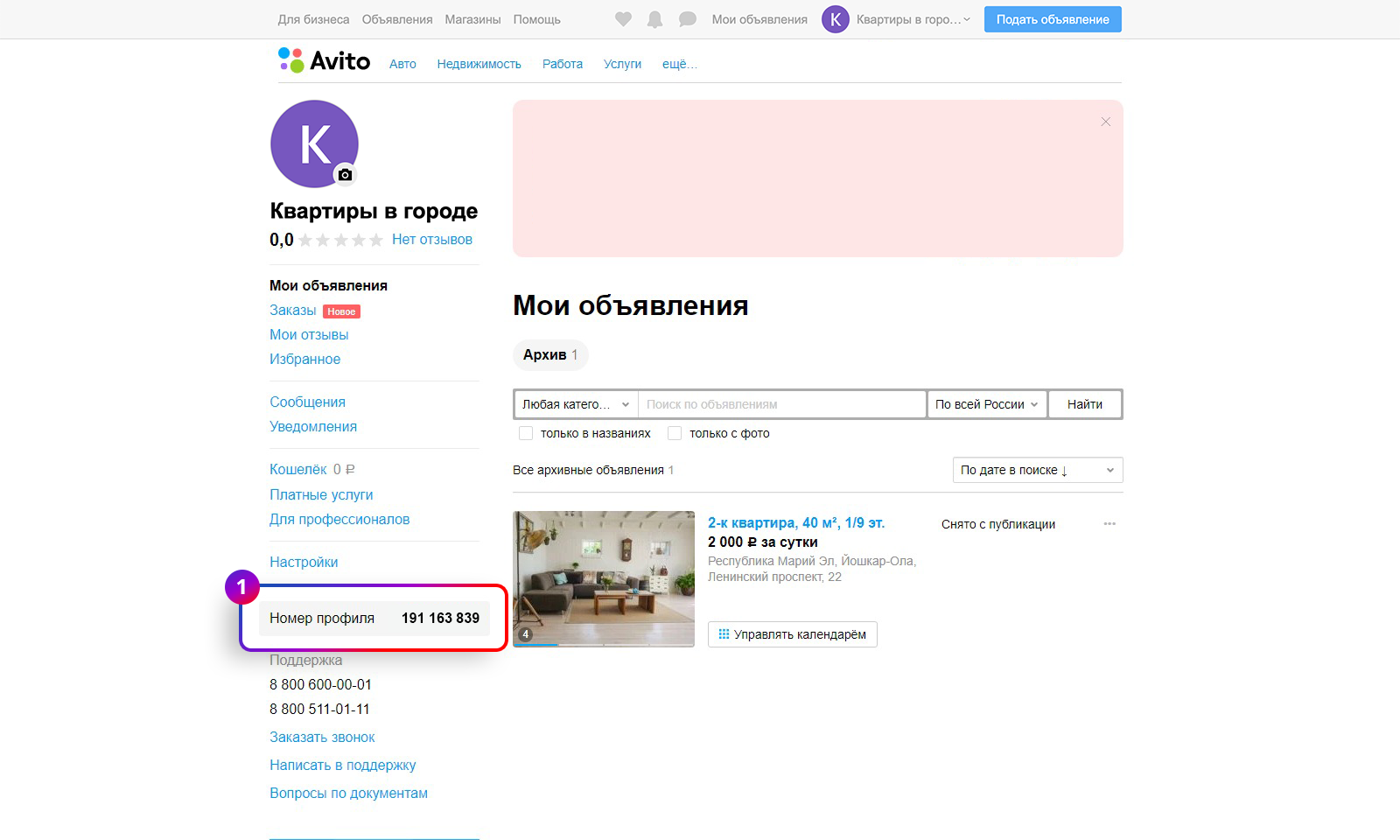
Task: Click 'Заказать звонок' link
Action: 322,738
